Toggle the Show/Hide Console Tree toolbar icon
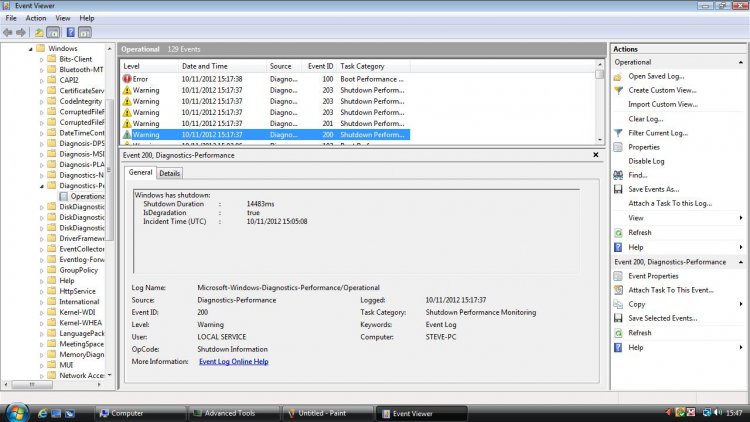The image size is (750, 422). [x=53, y=33]
